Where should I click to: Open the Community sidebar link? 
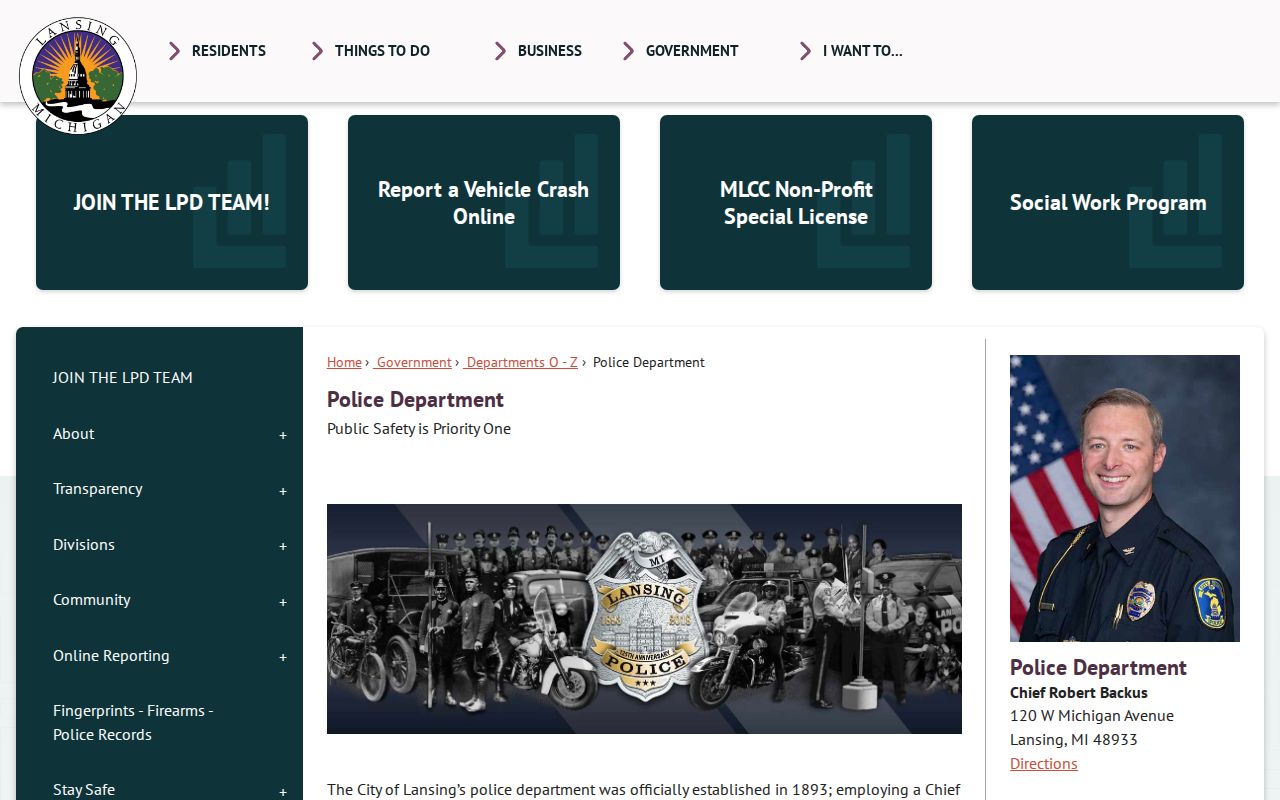[92, 600]
